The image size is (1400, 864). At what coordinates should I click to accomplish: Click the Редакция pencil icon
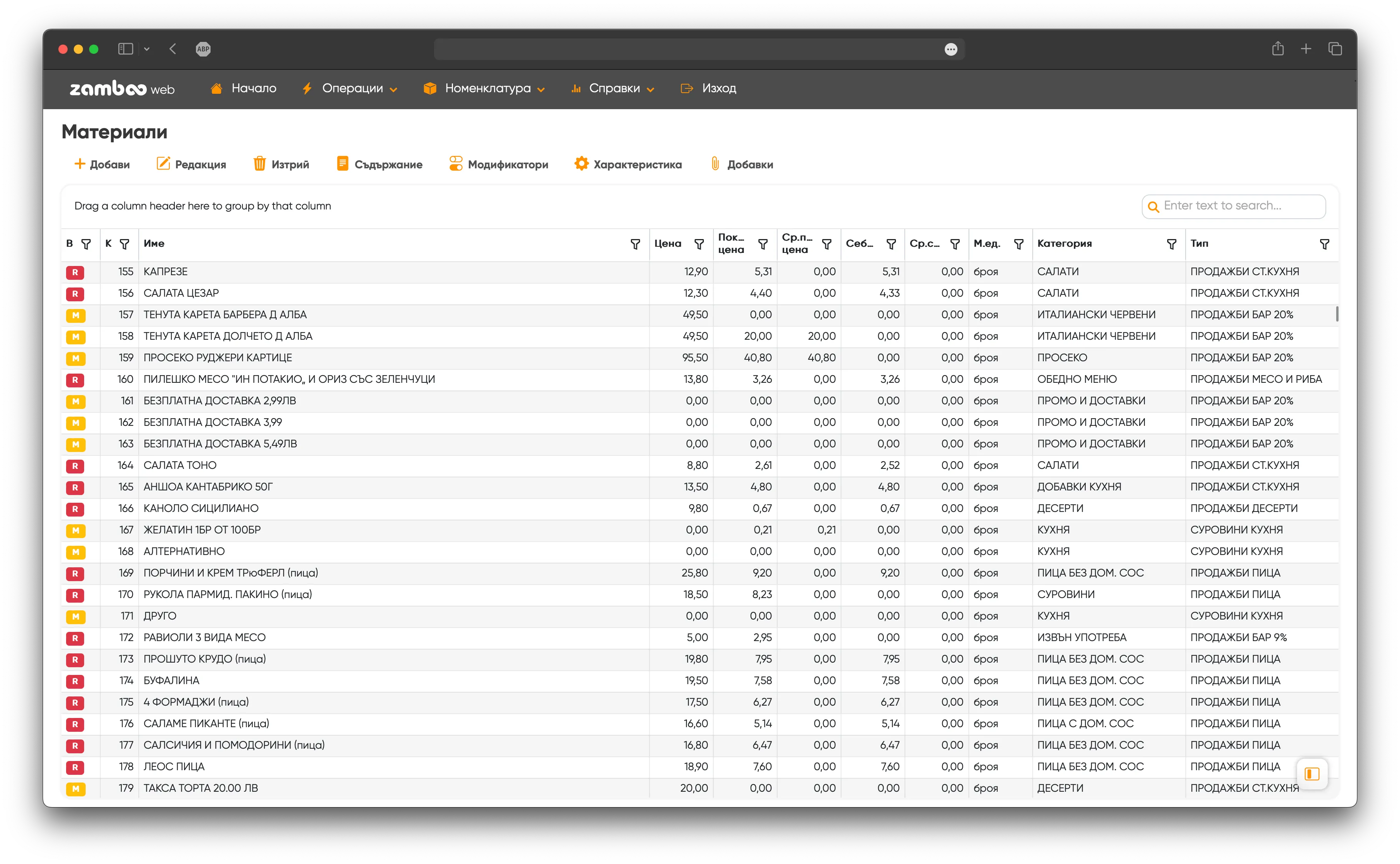(163, 164)
